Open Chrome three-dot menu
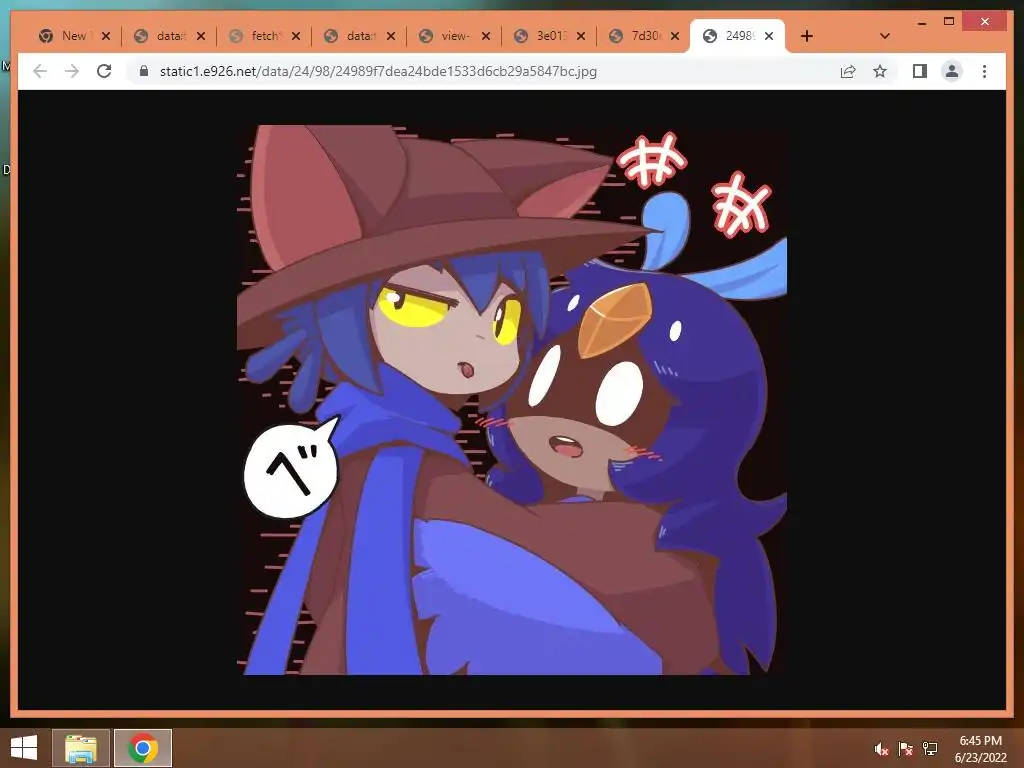Screen dimensions: 1024x768 [984, 71]
